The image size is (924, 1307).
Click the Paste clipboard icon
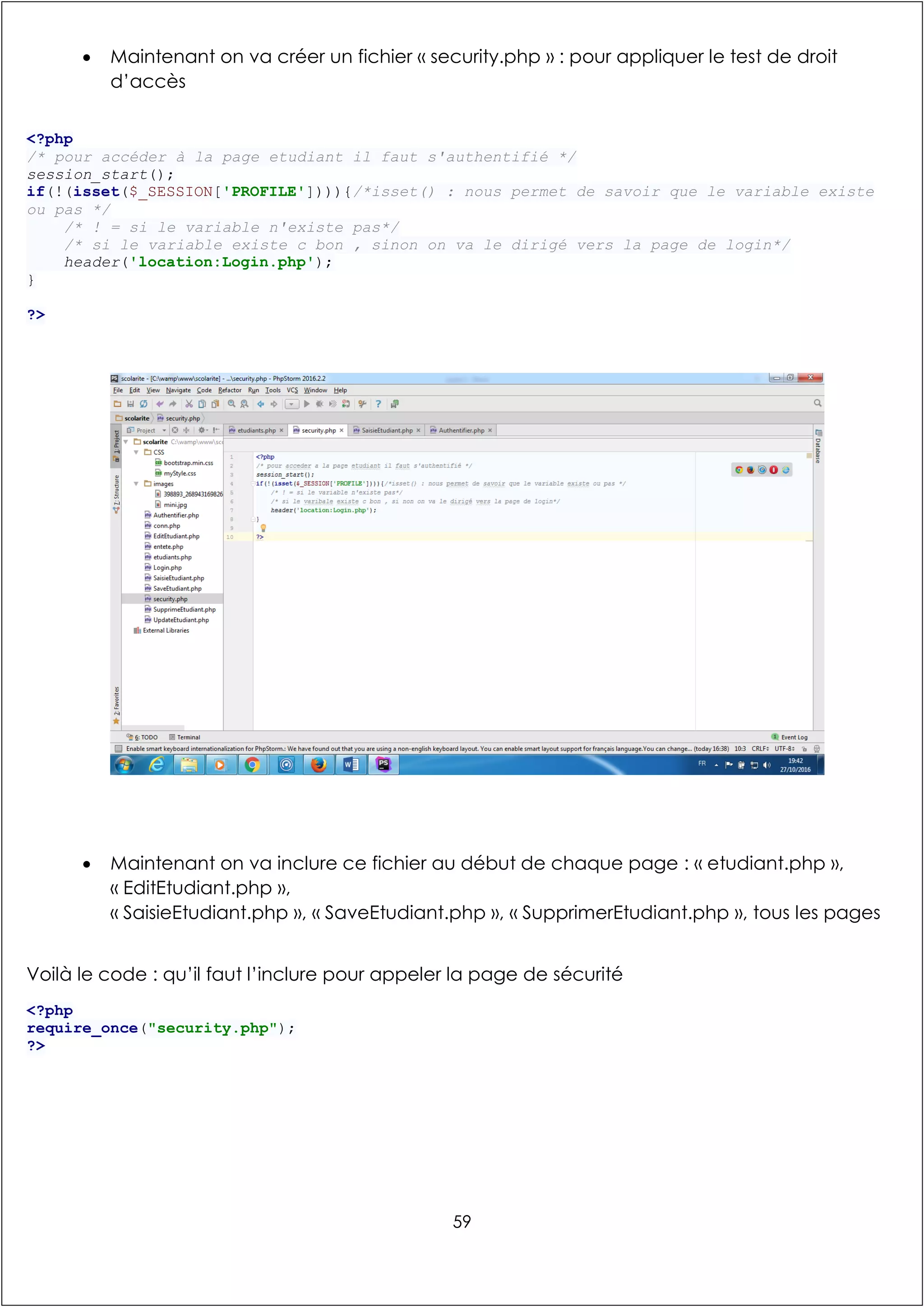(215, 403)
